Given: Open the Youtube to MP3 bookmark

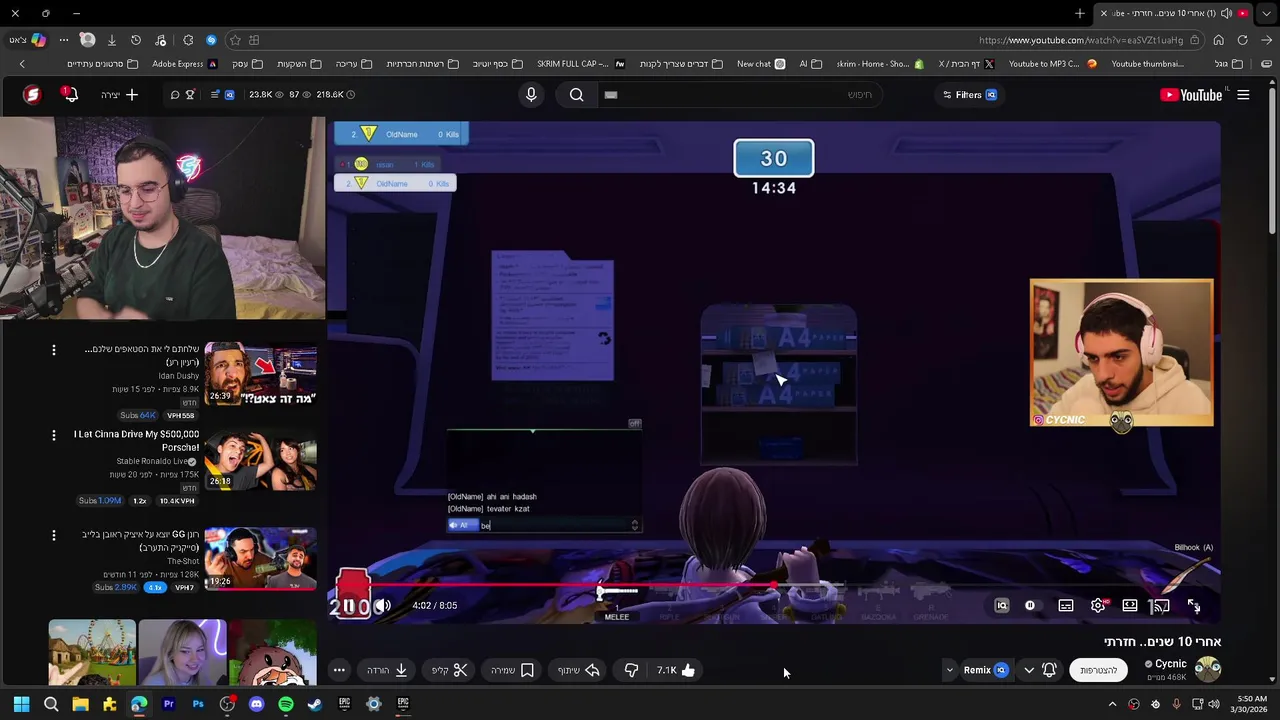Looking at the screenshot, I should (x=1052, y=64).
